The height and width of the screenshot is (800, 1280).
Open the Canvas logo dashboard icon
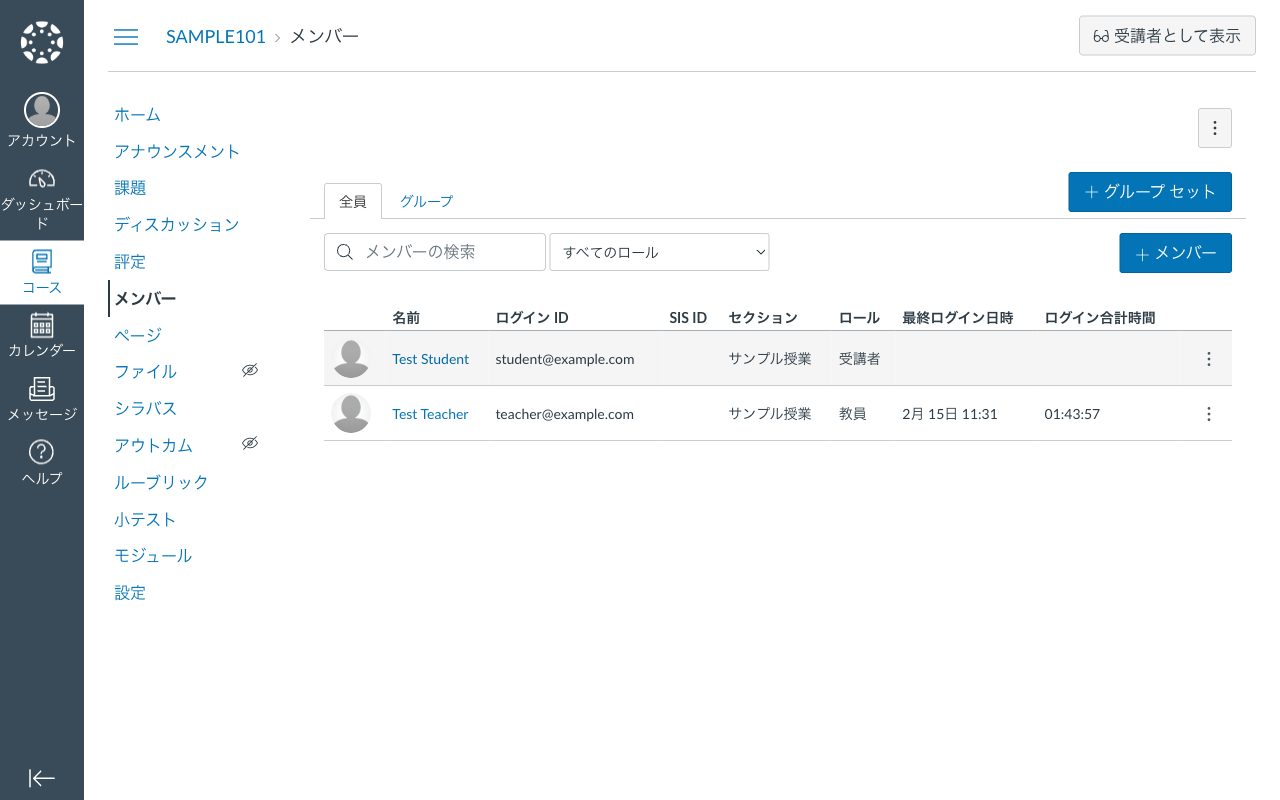pos(41,40)
